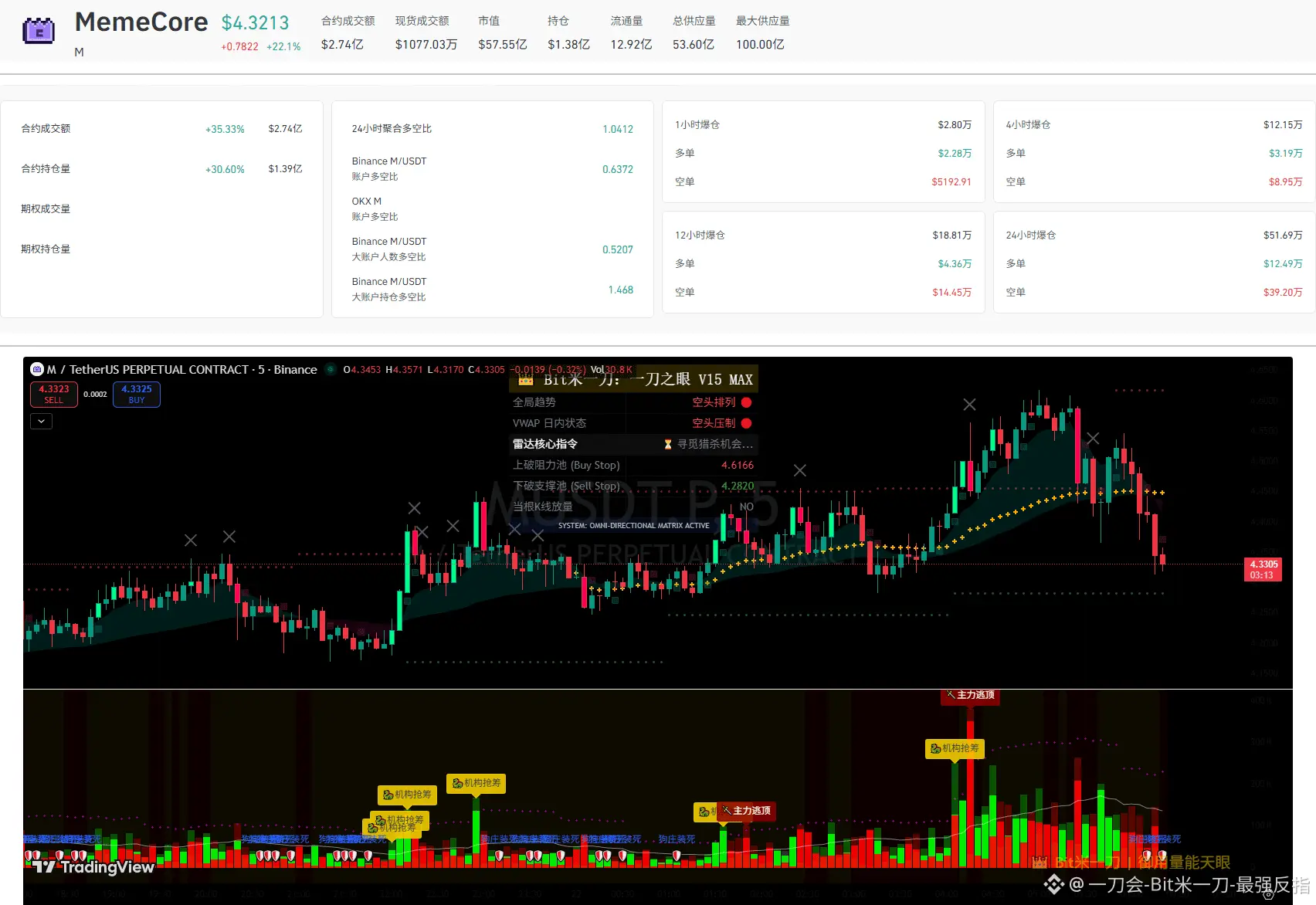Click the 期权成交量 row label

pyautogui.click(x=46, y=209)
